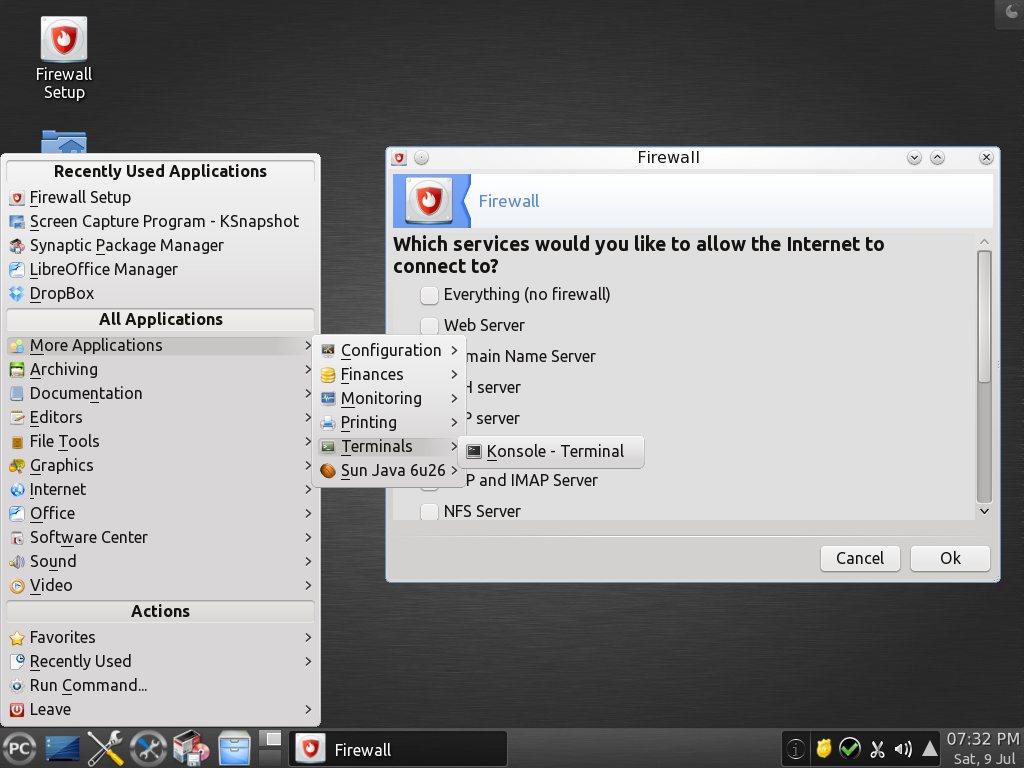
Task: Switch desktops using the pager widget
Action: point(270,748)
